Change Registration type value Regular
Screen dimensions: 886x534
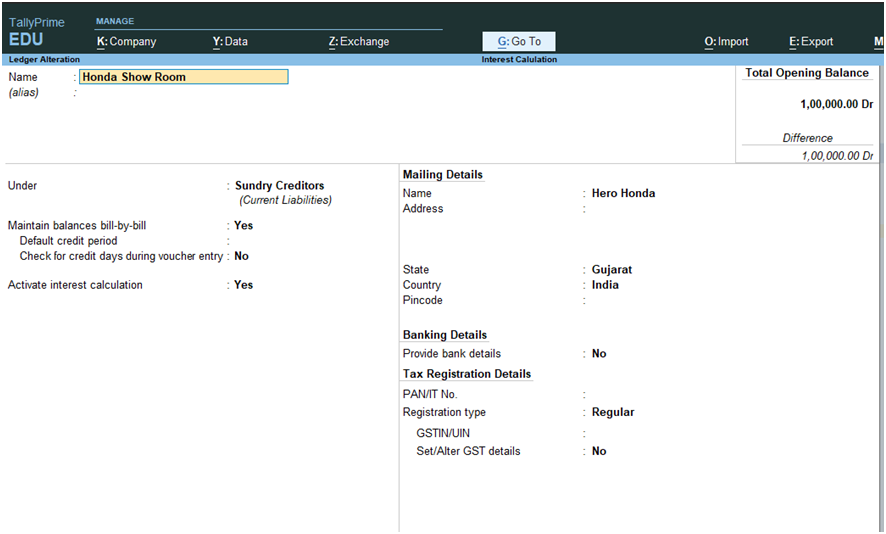coord(613,412)
